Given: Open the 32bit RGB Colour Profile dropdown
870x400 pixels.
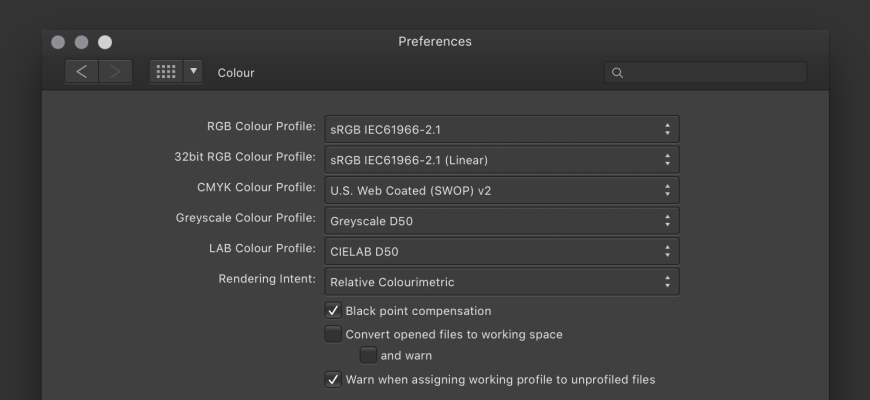Looking at the screenshot, I should [x=502, y=159].
